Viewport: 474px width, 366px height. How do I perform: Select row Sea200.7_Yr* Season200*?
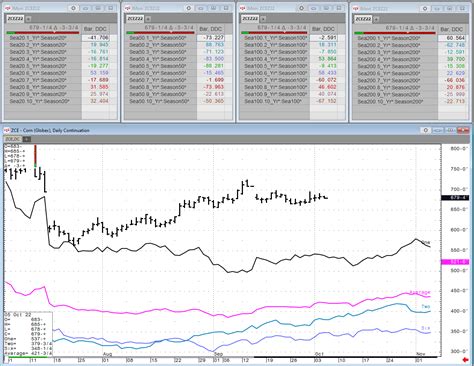(396, 80)
